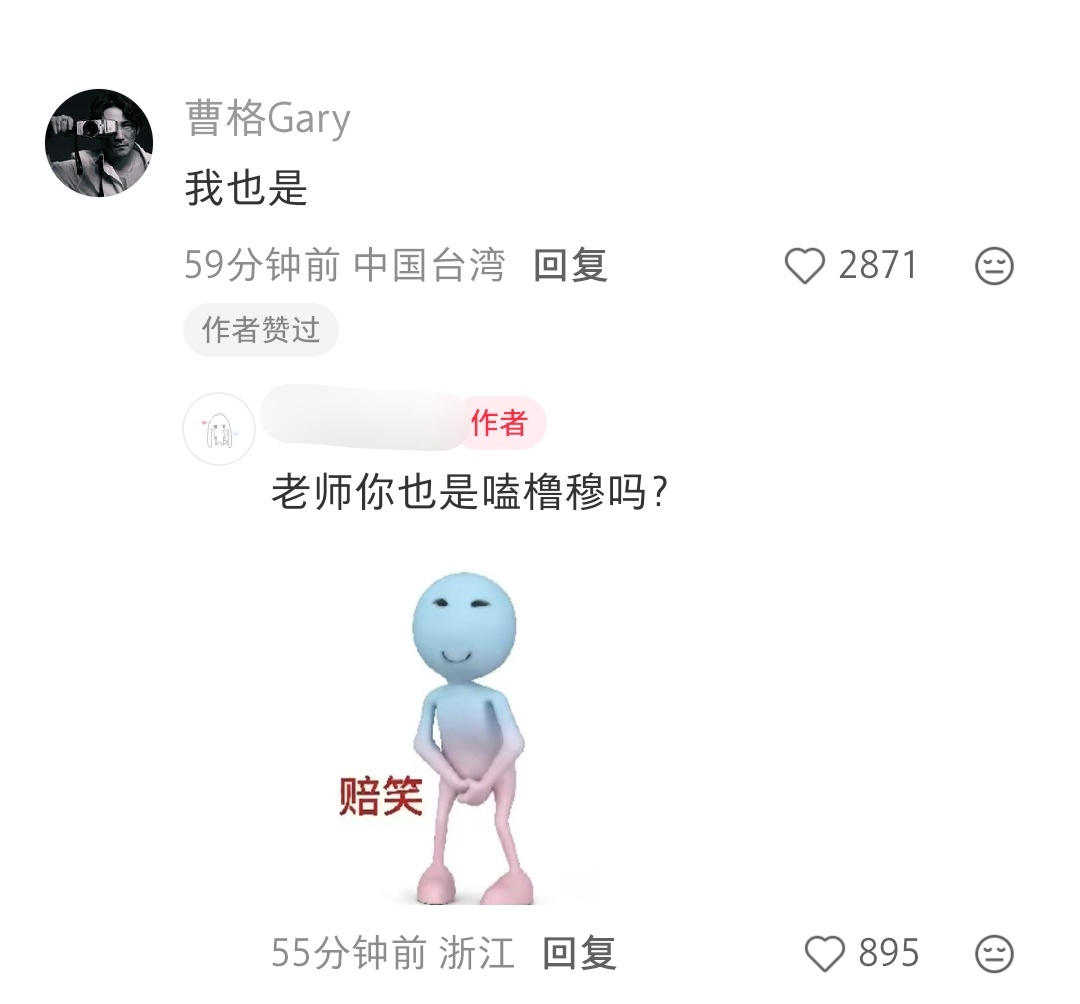Reply to the author's comment via 回复
The image size is (1080, 1004).
579,953
